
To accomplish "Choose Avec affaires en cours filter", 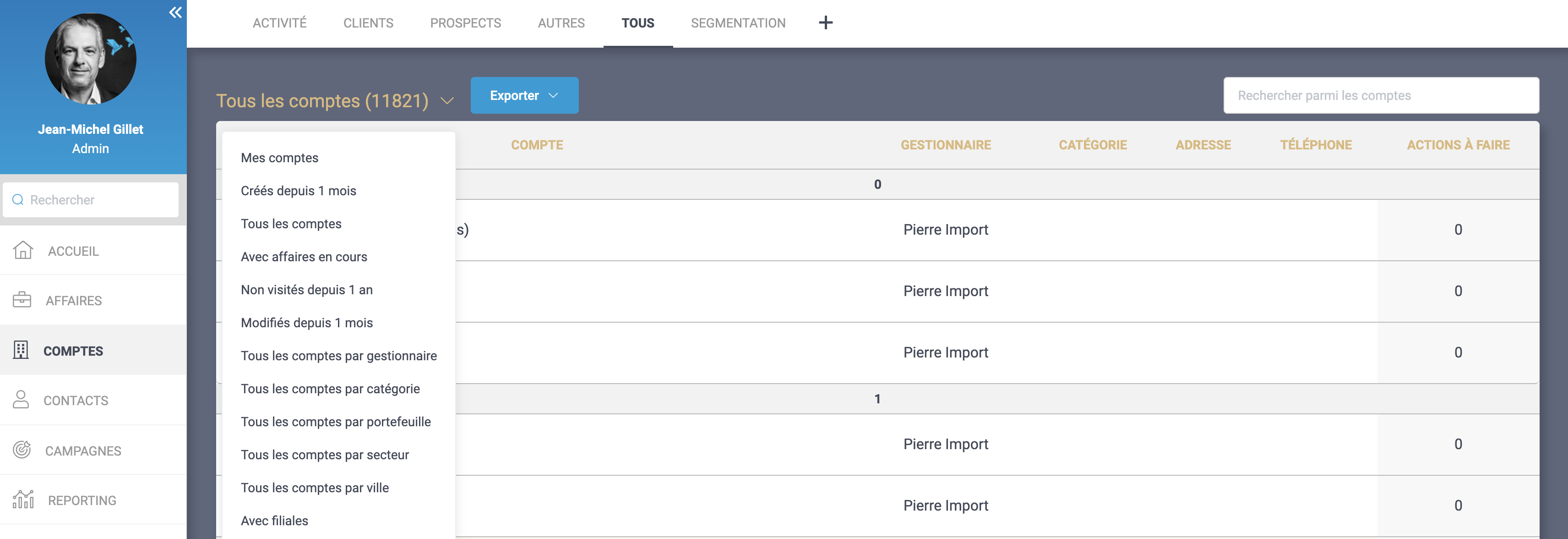I will point(304,257).
